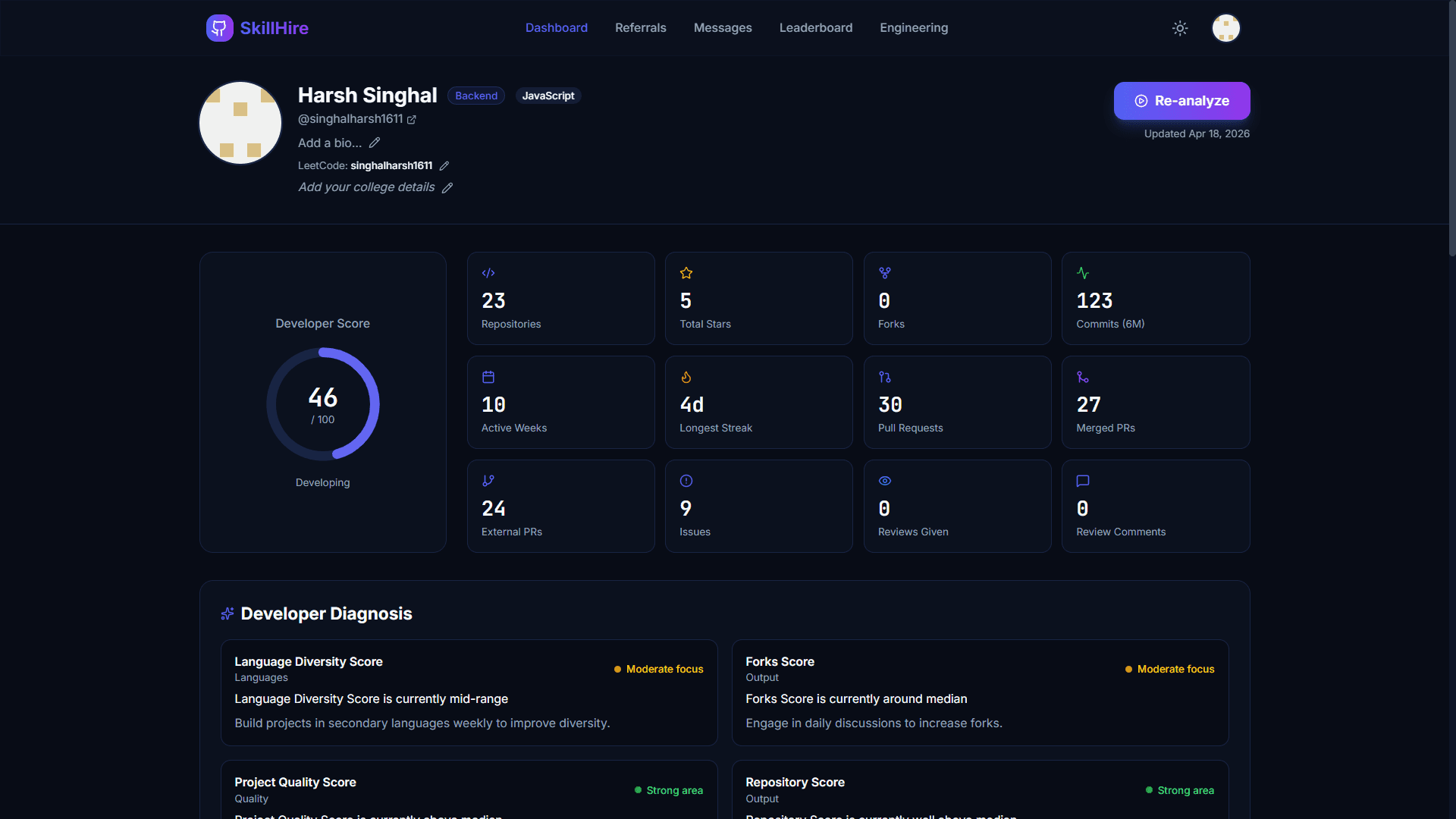Click the pencil icon beside Add a bio

click(x=375, y=143)
